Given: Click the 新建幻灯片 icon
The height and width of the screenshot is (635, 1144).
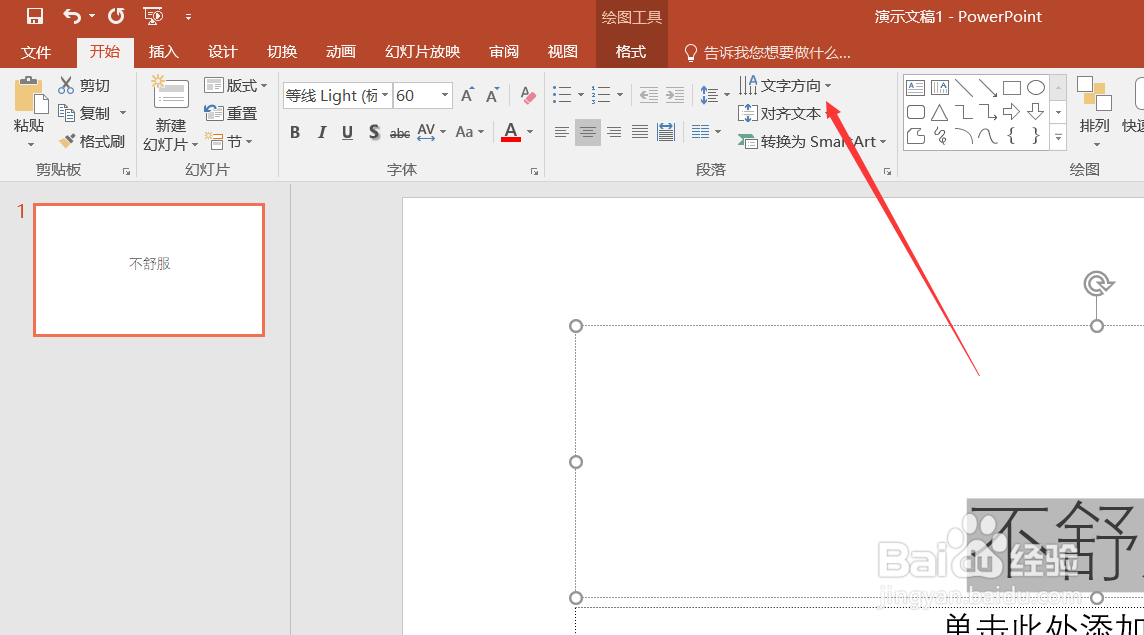Looking at the screenshot, I should click(171, 93).
